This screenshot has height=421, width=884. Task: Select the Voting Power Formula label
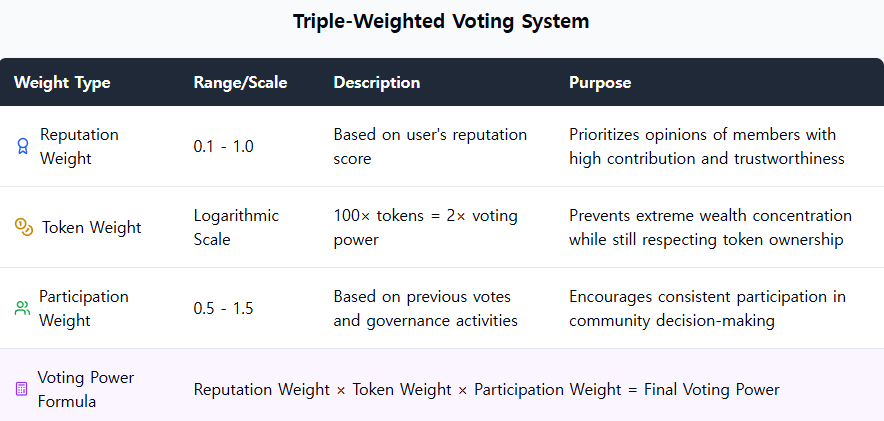(x=85, y=389)
